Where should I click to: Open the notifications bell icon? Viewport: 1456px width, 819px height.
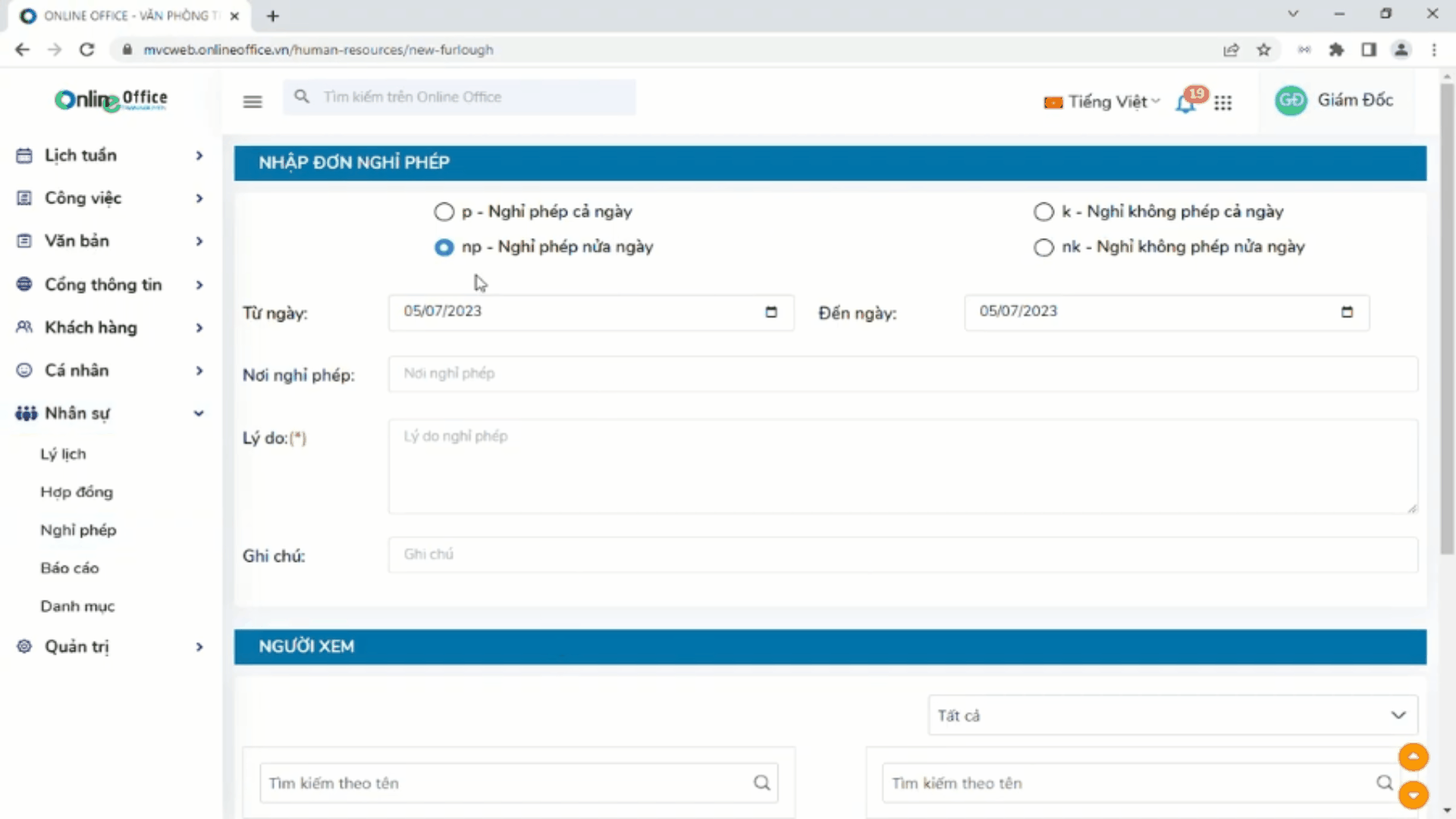point(1185,103)
